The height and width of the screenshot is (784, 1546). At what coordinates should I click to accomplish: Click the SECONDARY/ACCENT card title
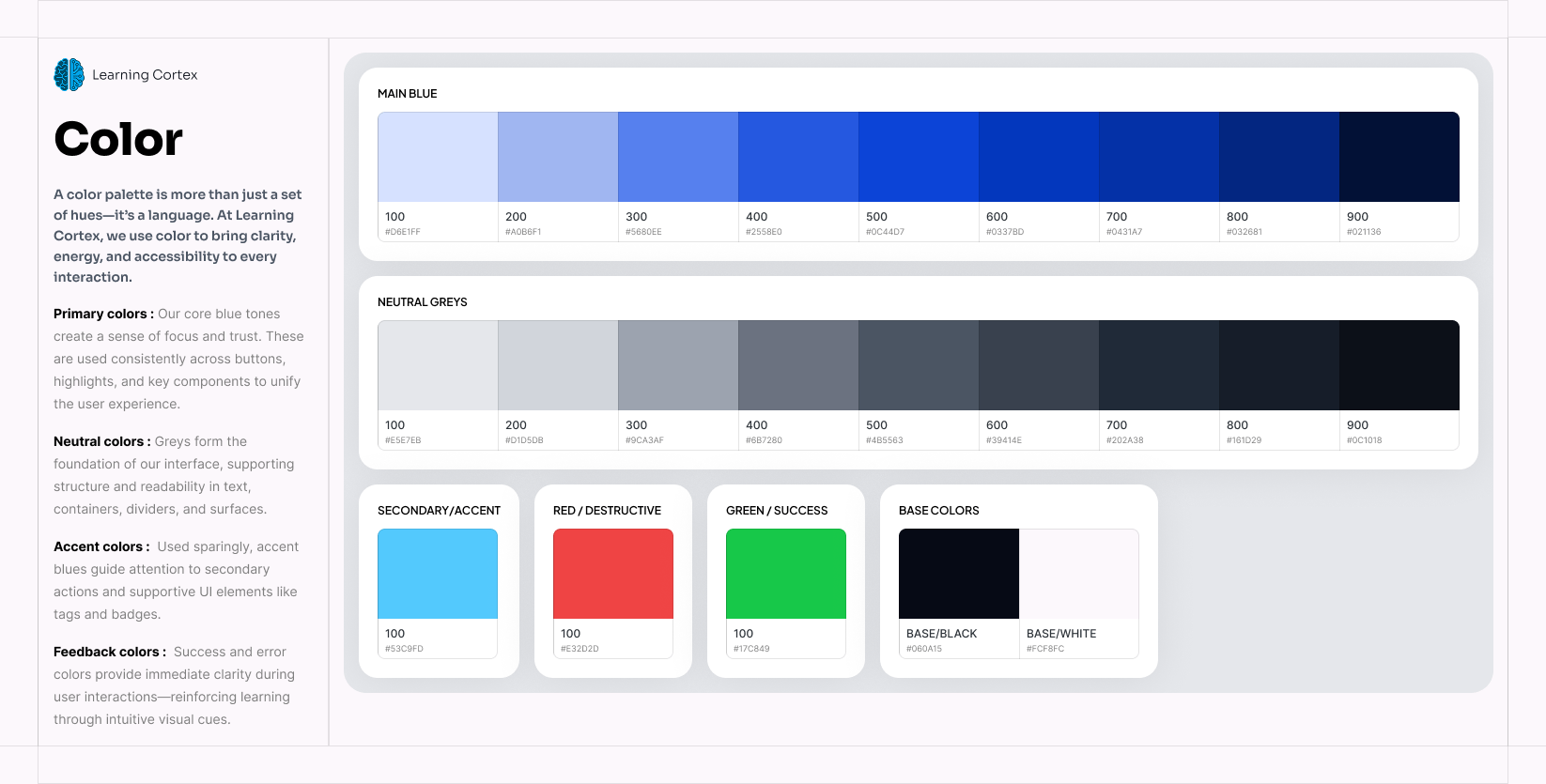(439, 511)
